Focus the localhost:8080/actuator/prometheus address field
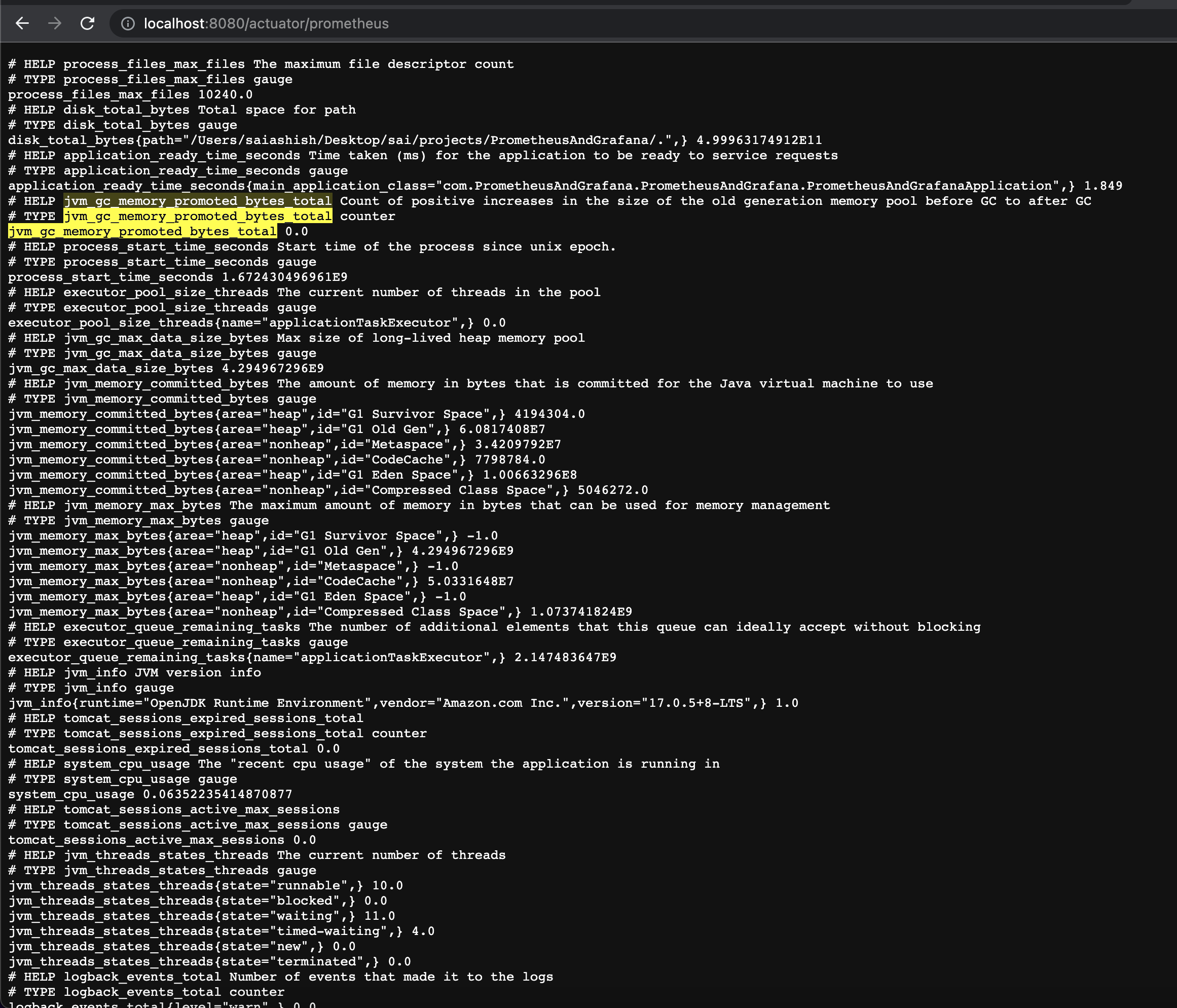Image resolution: width=1177 pixels, height=1008 pixels. click(266, 23)
